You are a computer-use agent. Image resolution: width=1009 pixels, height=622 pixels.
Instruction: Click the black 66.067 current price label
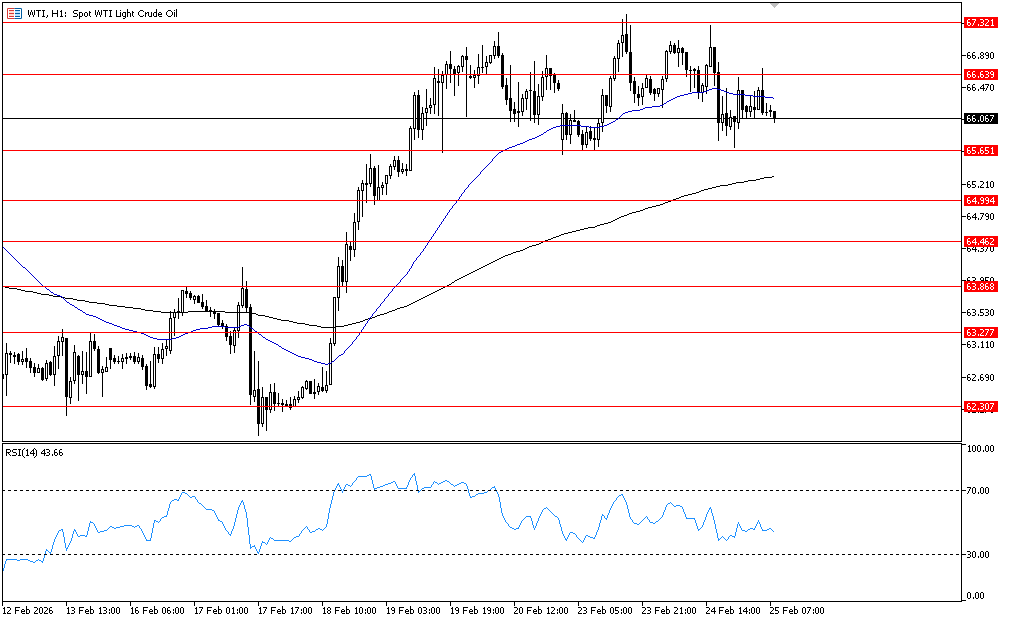[x=978, y=118]
